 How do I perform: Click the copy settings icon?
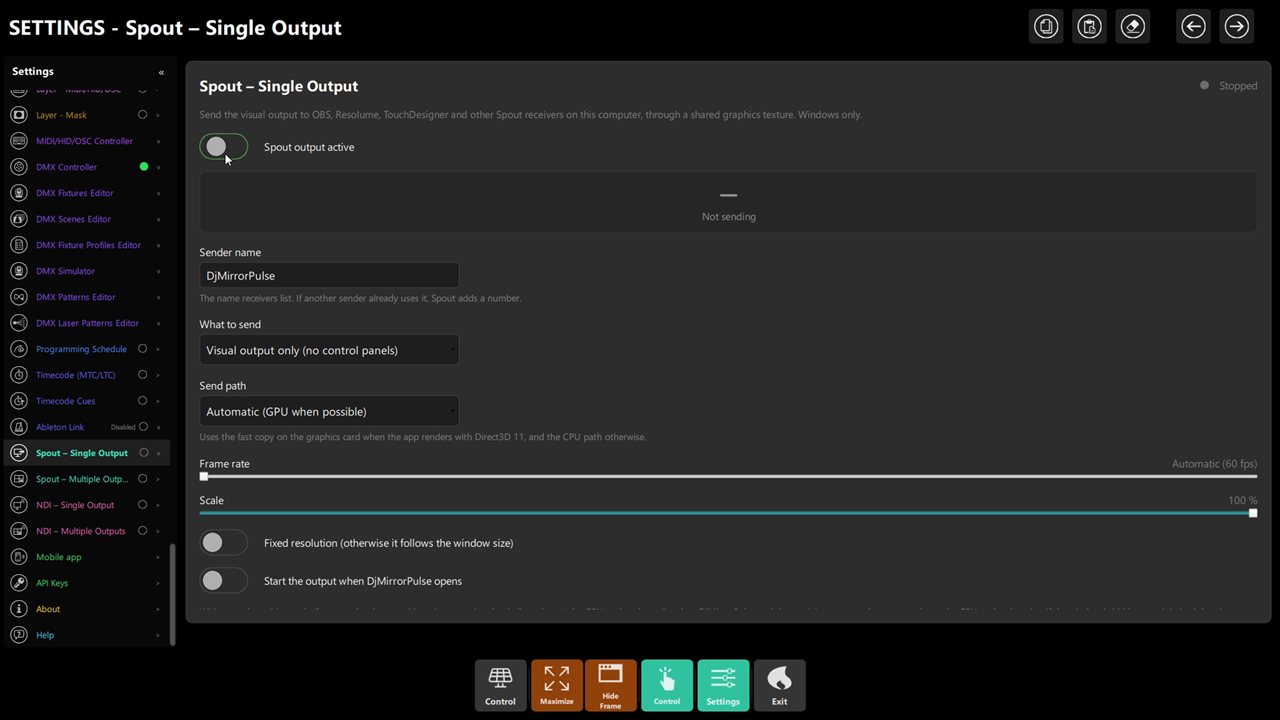(1046, 26)
